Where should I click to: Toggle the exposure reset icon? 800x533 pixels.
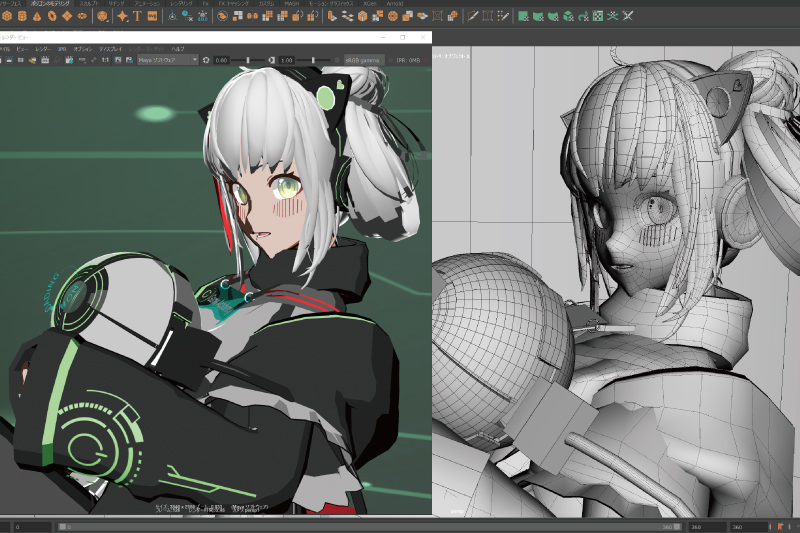pos(206,60)
